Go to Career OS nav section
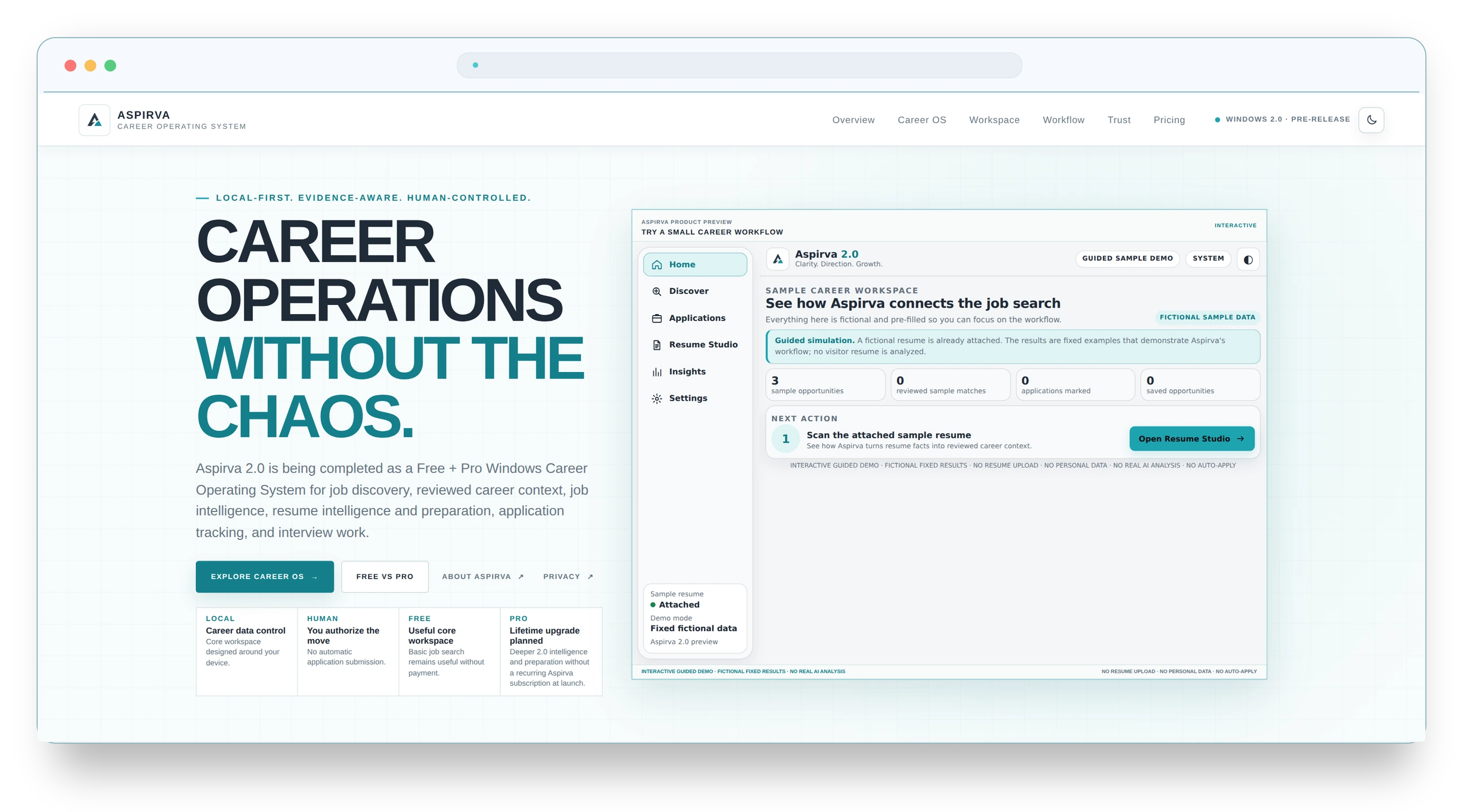This screenshot has height=812, width=1463. (922, 120)
